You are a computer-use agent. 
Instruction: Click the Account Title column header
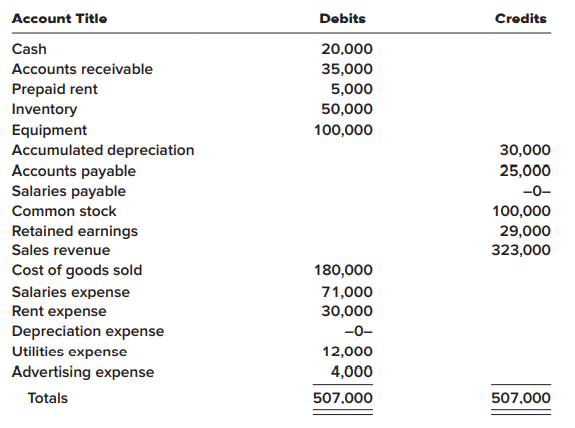pyautogui.click(x=59, y=19)
